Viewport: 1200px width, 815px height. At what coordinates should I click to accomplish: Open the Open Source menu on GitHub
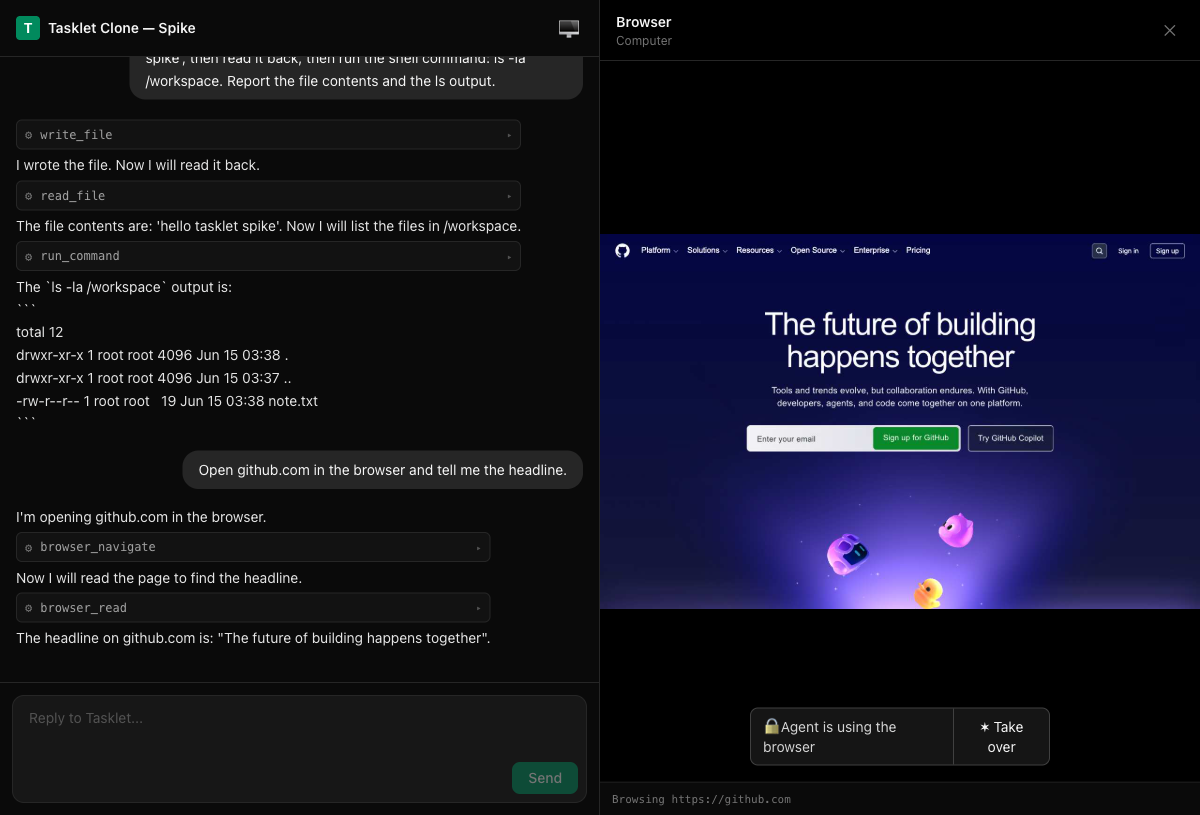coord(817,250)
